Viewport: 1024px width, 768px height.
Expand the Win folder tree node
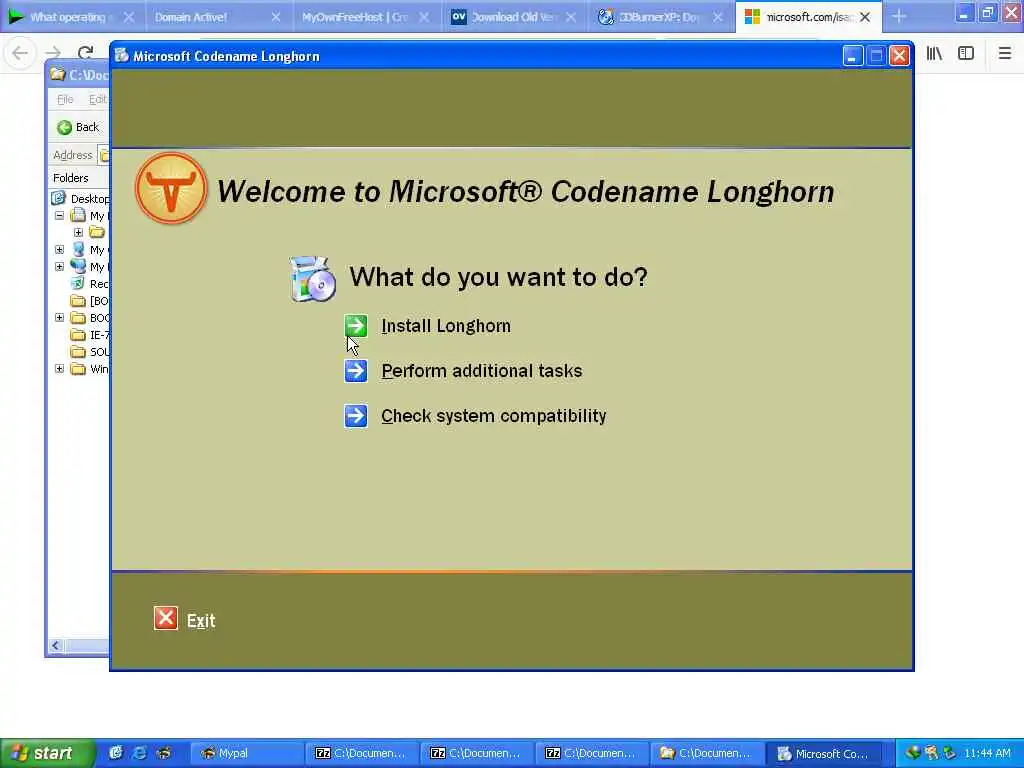click(59, 368)
